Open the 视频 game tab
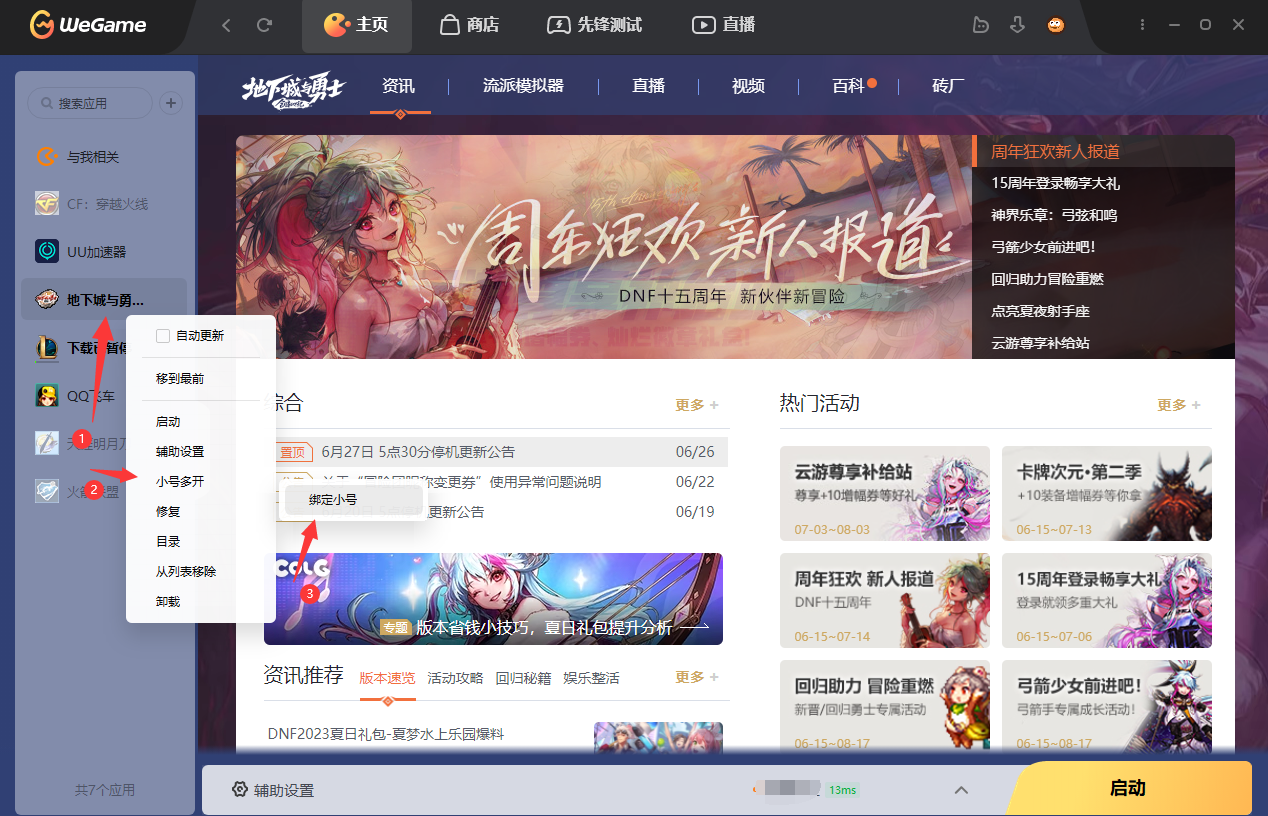This screenshot has height=816, width=1268. coord(748,86)
